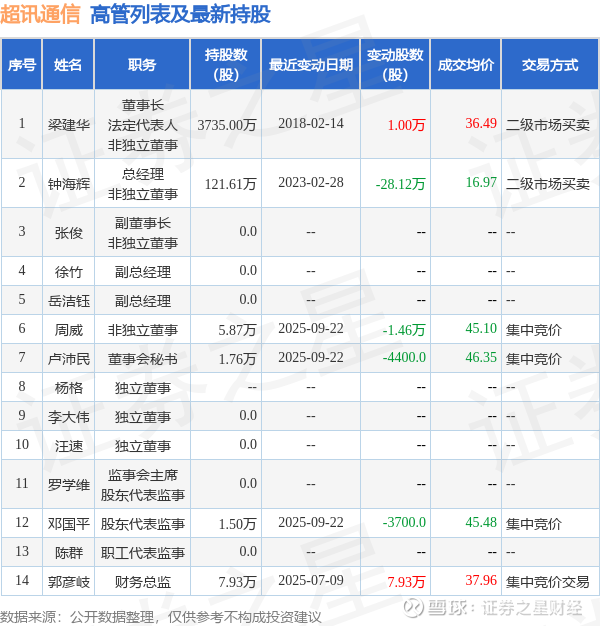The height and width of the screenshot is (626, 600).
Task: Click the name 郭彦岐
Action: click(x=69, y=582)
